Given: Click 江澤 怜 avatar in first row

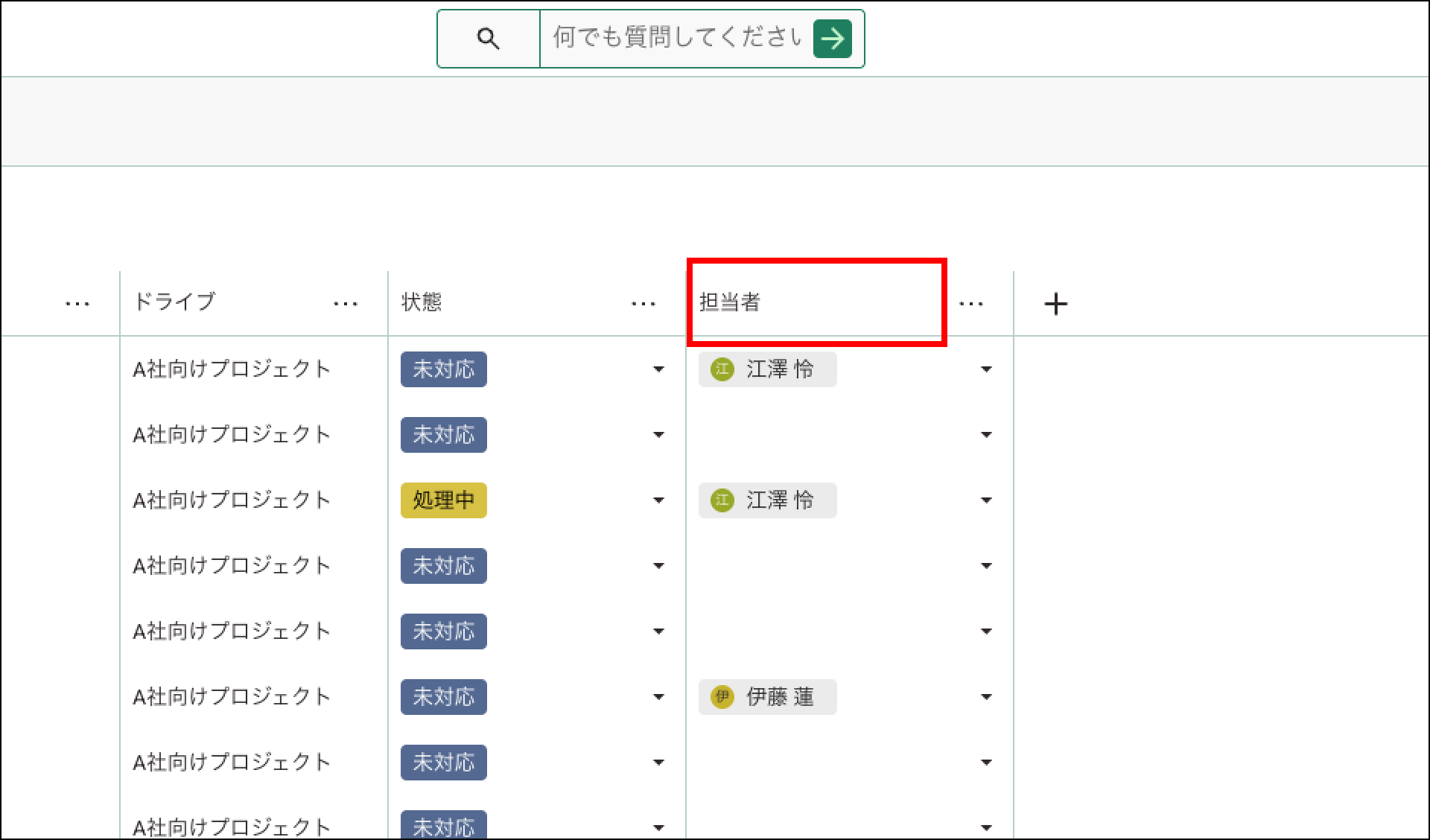Looking at the screenshot, I should point(722,369).
